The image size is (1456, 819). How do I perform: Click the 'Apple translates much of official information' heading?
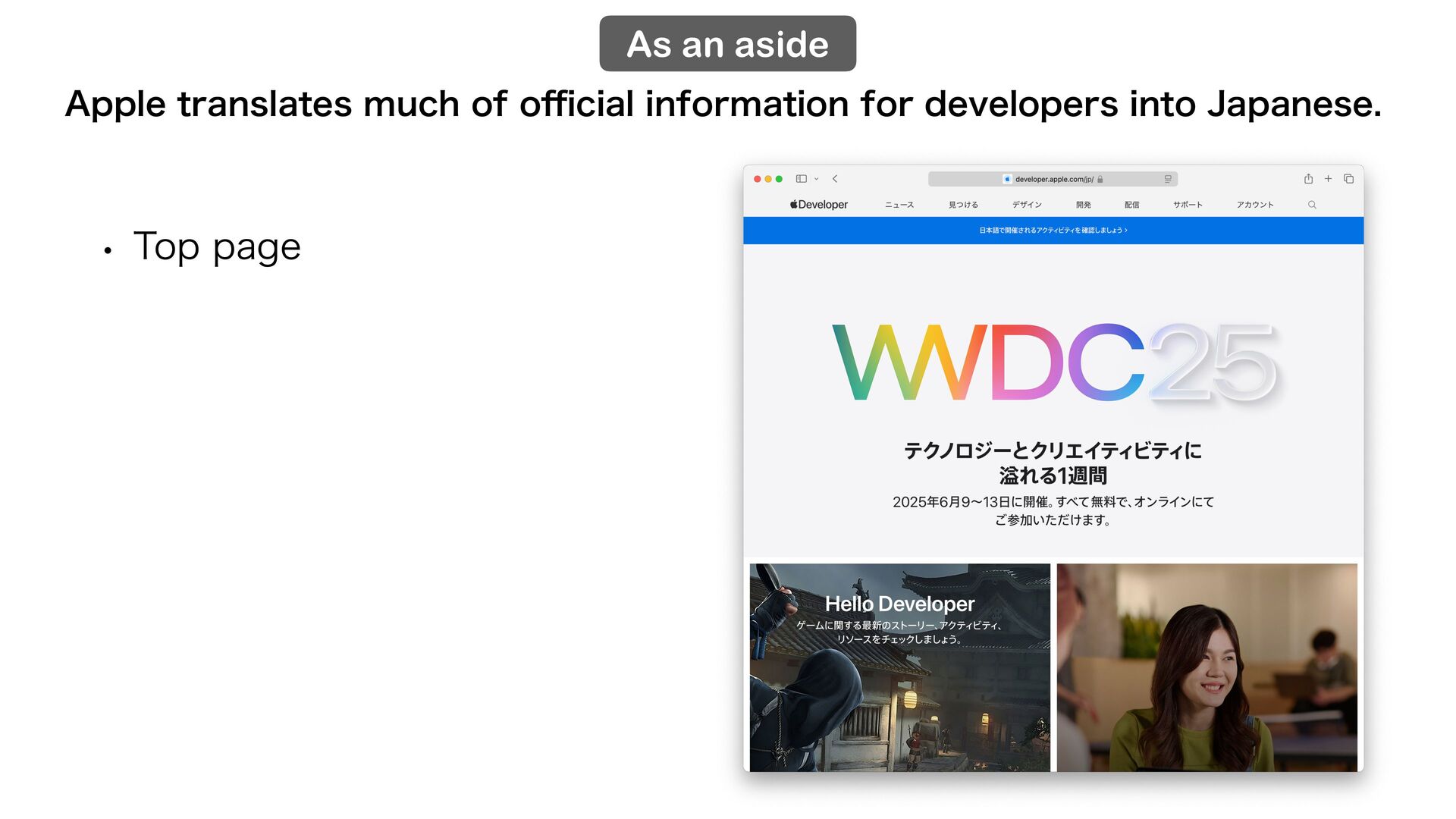723,104
